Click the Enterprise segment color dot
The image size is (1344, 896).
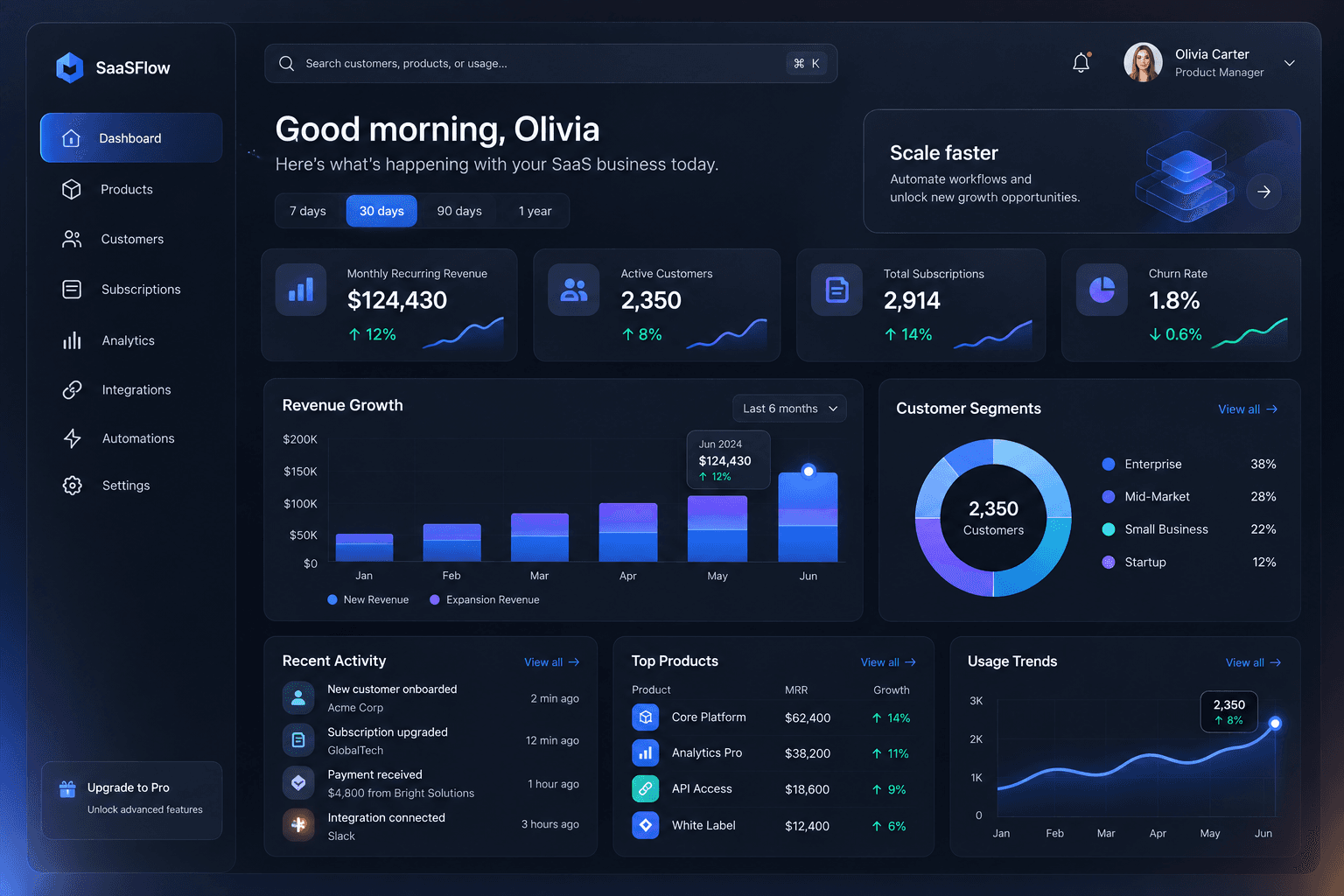tap(1109, 465)
